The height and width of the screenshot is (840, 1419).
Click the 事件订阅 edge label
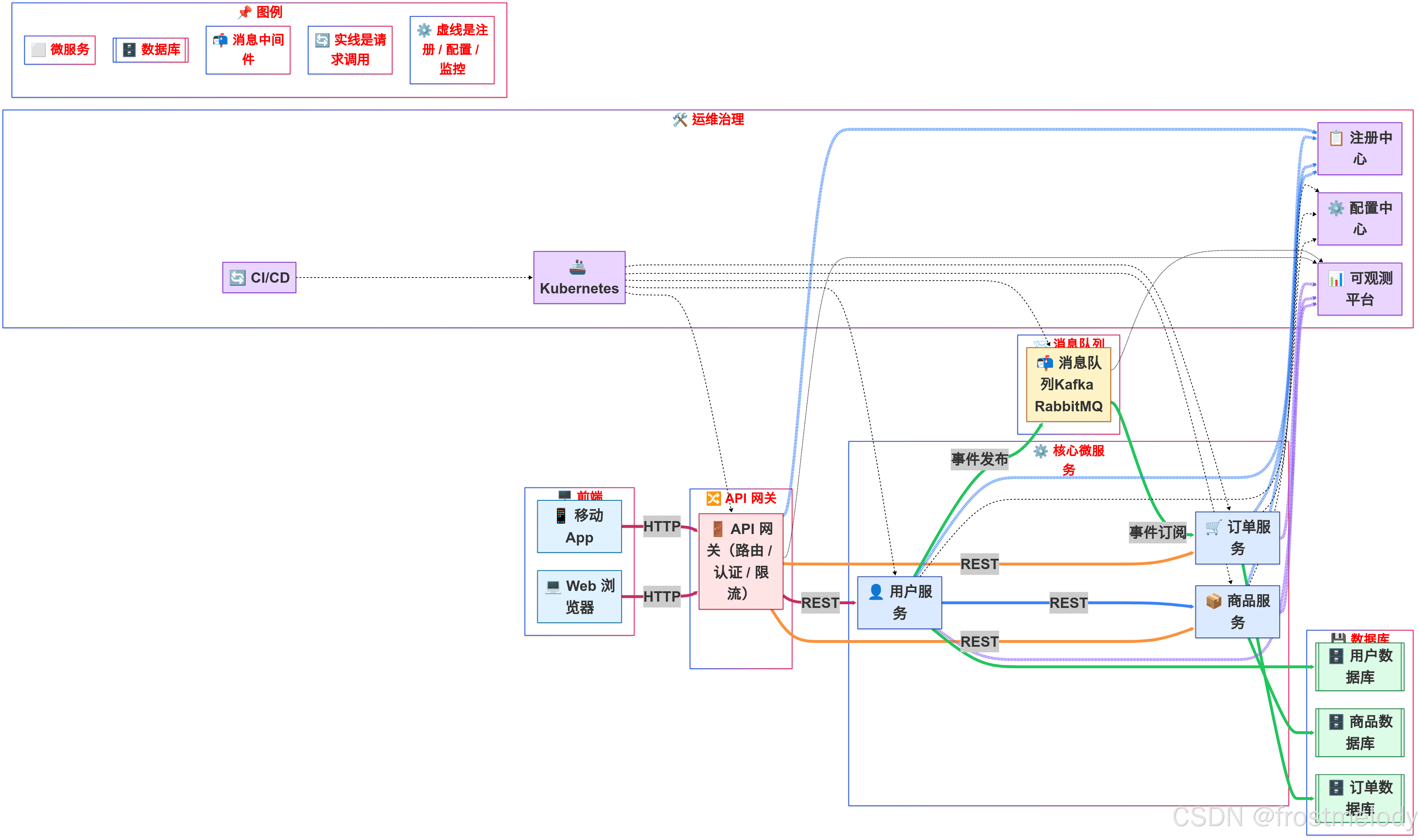(1157, 532)
